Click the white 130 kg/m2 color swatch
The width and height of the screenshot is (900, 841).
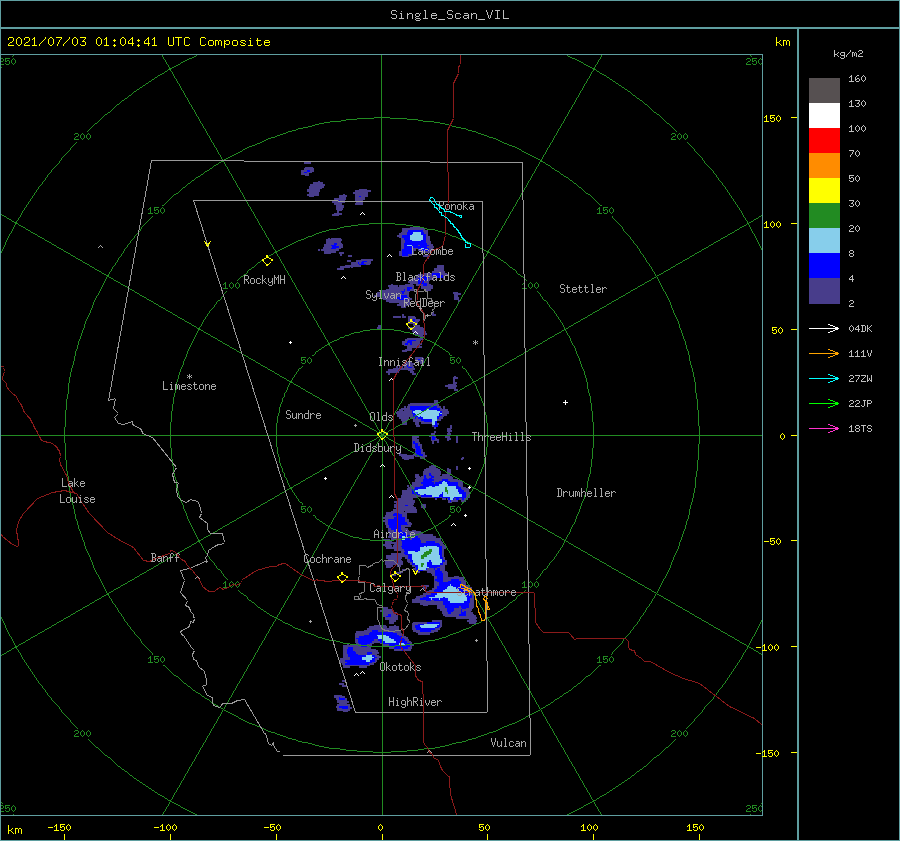(824, 115)
